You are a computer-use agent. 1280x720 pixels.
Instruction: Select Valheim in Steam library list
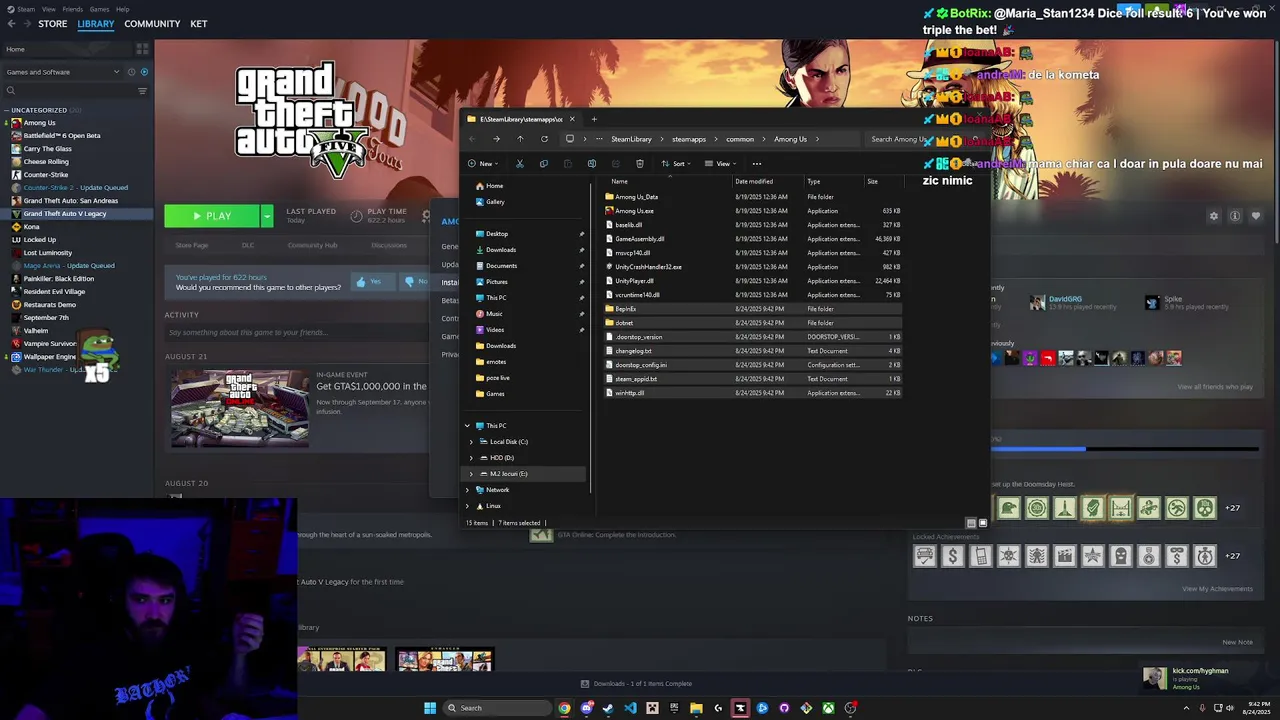click(35, 331)
